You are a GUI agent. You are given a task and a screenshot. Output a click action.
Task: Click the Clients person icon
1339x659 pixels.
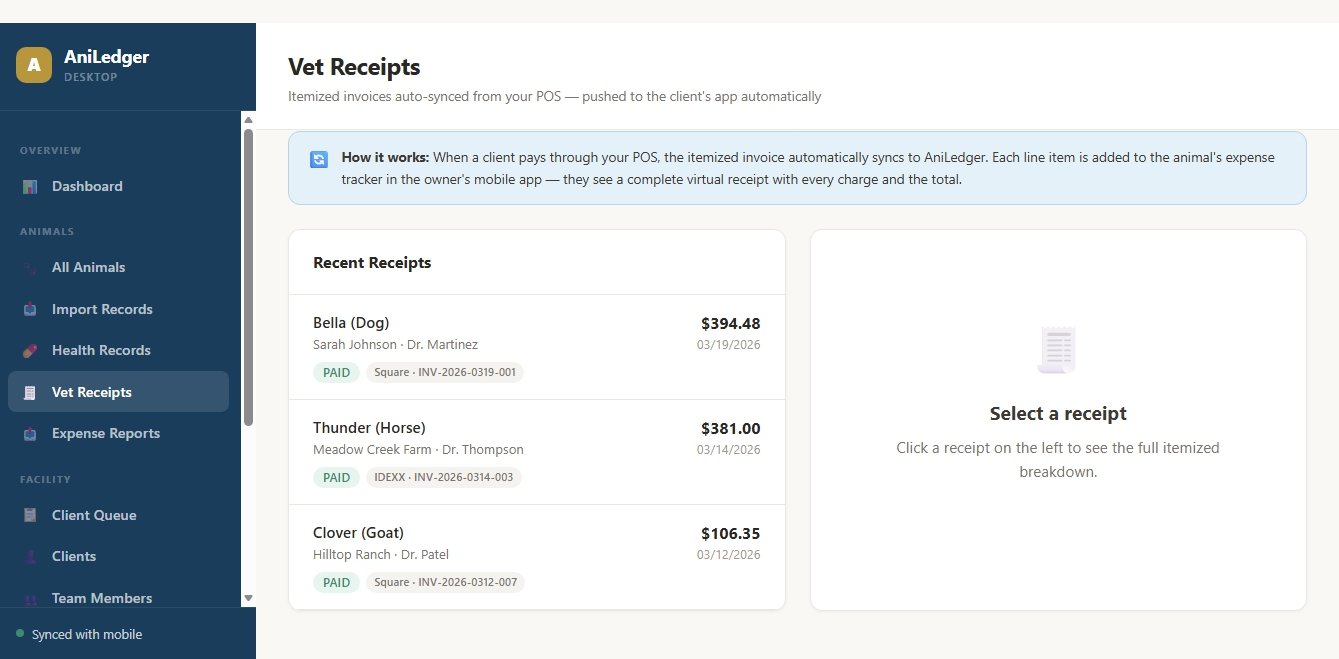coord(30,557)
